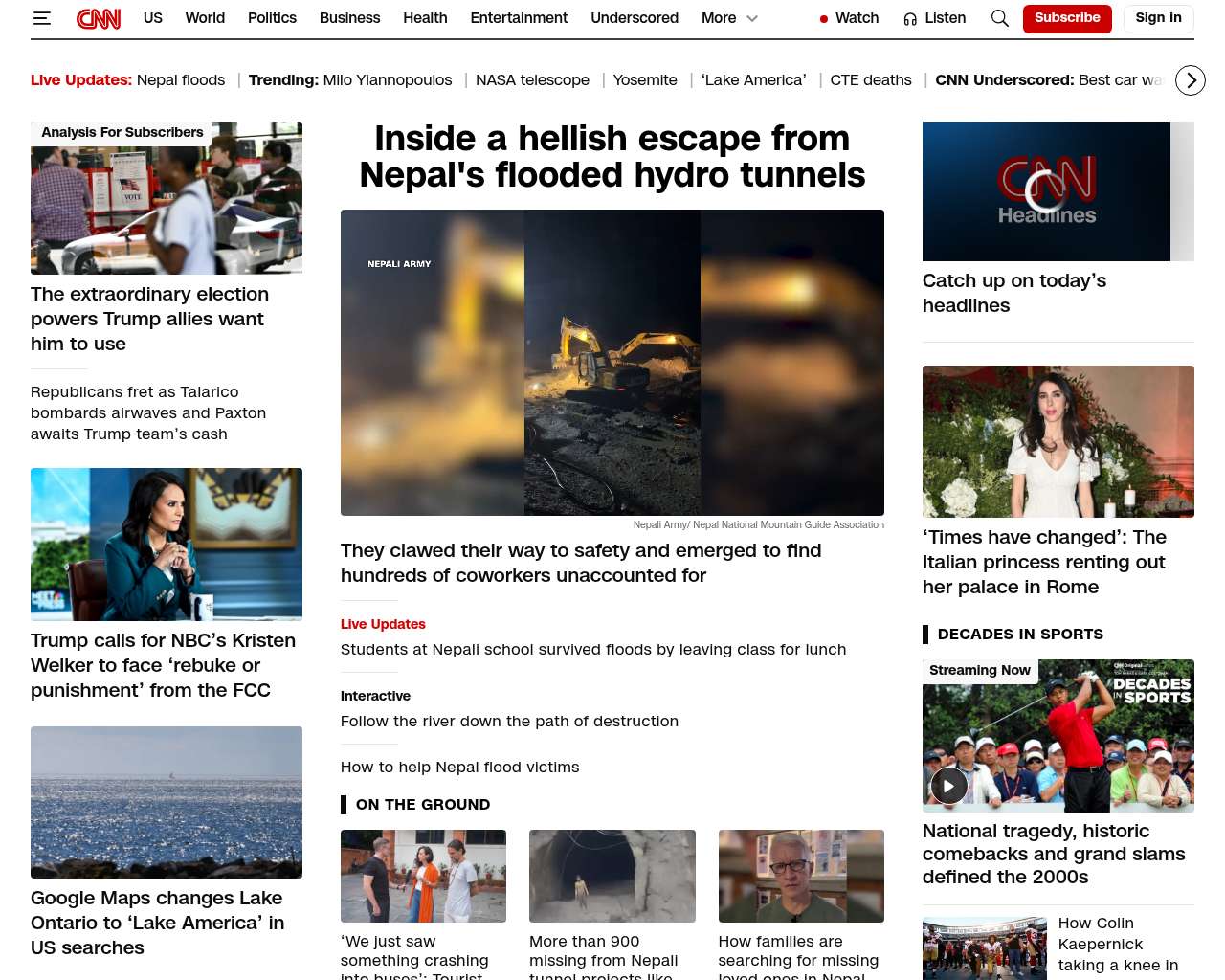Click the Listen headphones icon

click(910, 19)
